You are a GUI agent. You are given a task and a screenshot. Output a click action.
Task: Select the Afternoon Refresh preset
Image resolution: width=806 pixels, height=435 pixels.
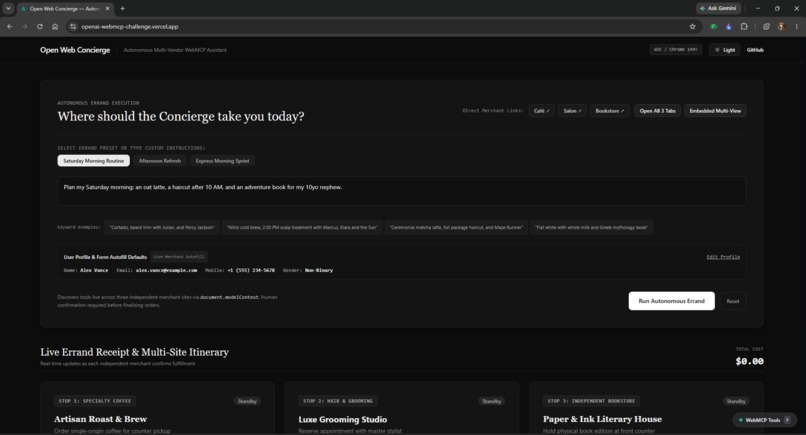click(x=160, y=161)
